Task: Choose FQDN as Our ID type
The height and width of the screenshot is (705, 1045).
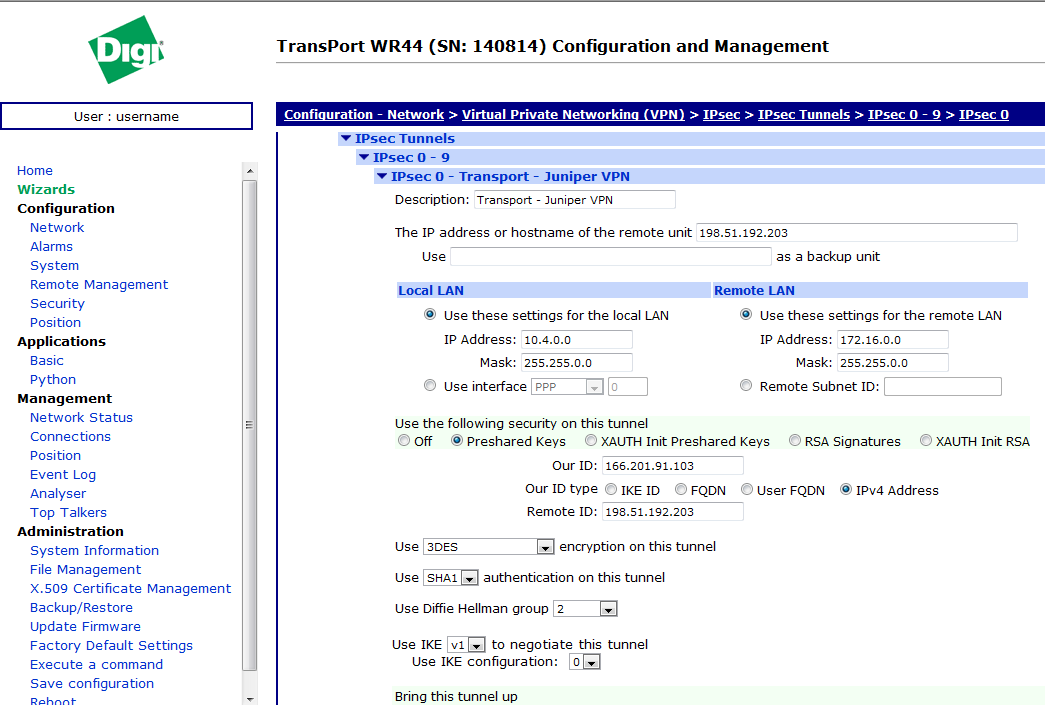Action: click(x=681, y=490)
